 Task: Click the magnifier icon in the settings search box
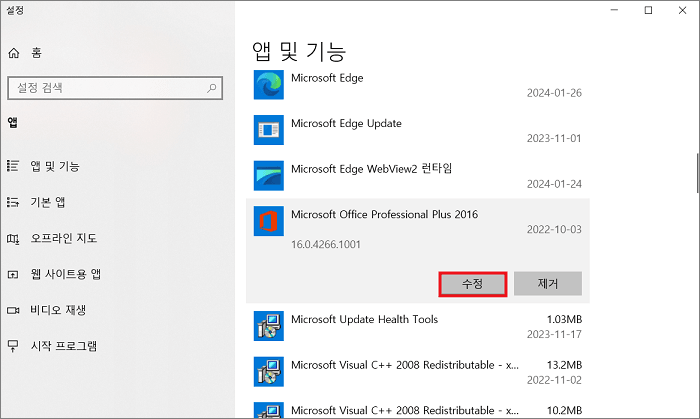[x=212, y=88]
